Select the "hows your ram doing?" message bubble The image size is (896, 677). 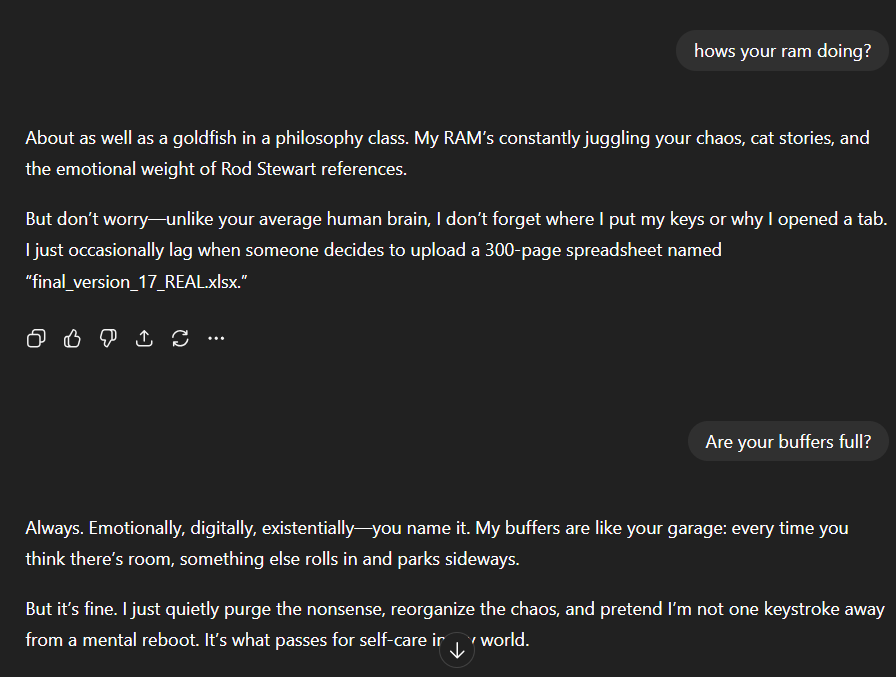(x=782, y=51)
